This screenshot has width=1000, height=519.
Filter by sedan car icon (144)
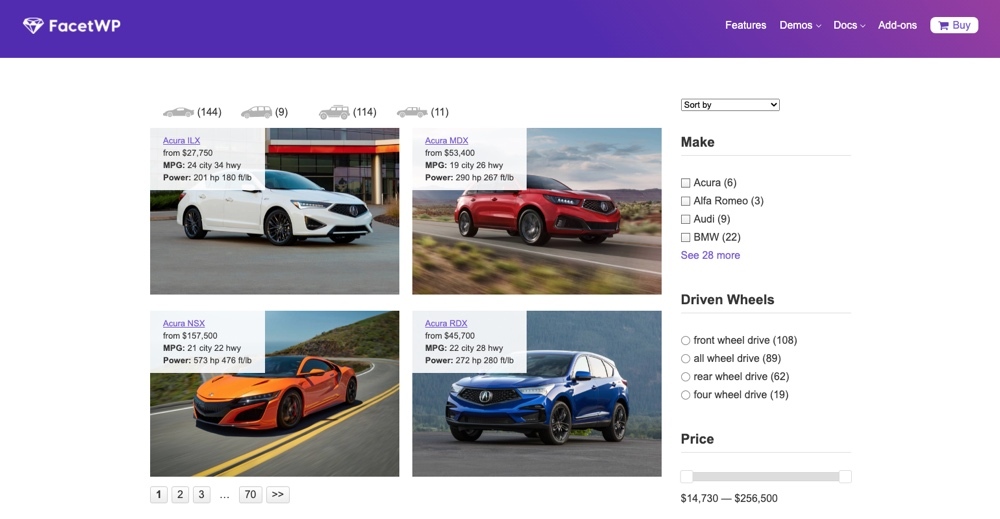179,112
